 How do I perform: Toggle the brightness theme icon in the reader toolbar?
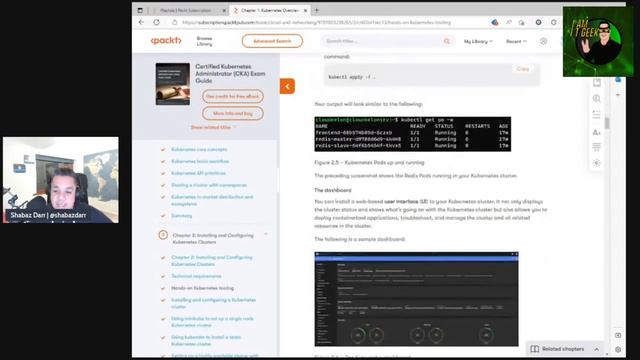click(597, 163)
